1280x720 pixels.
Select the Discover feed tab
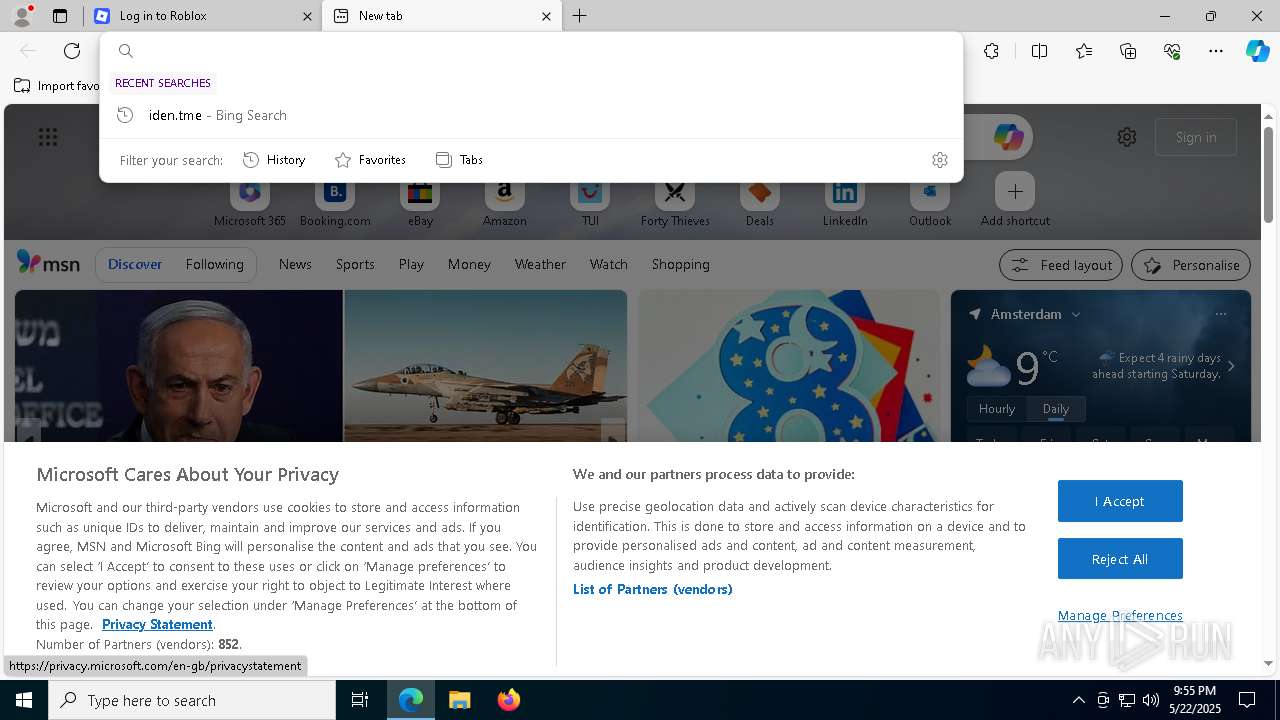tap(135, 264)
